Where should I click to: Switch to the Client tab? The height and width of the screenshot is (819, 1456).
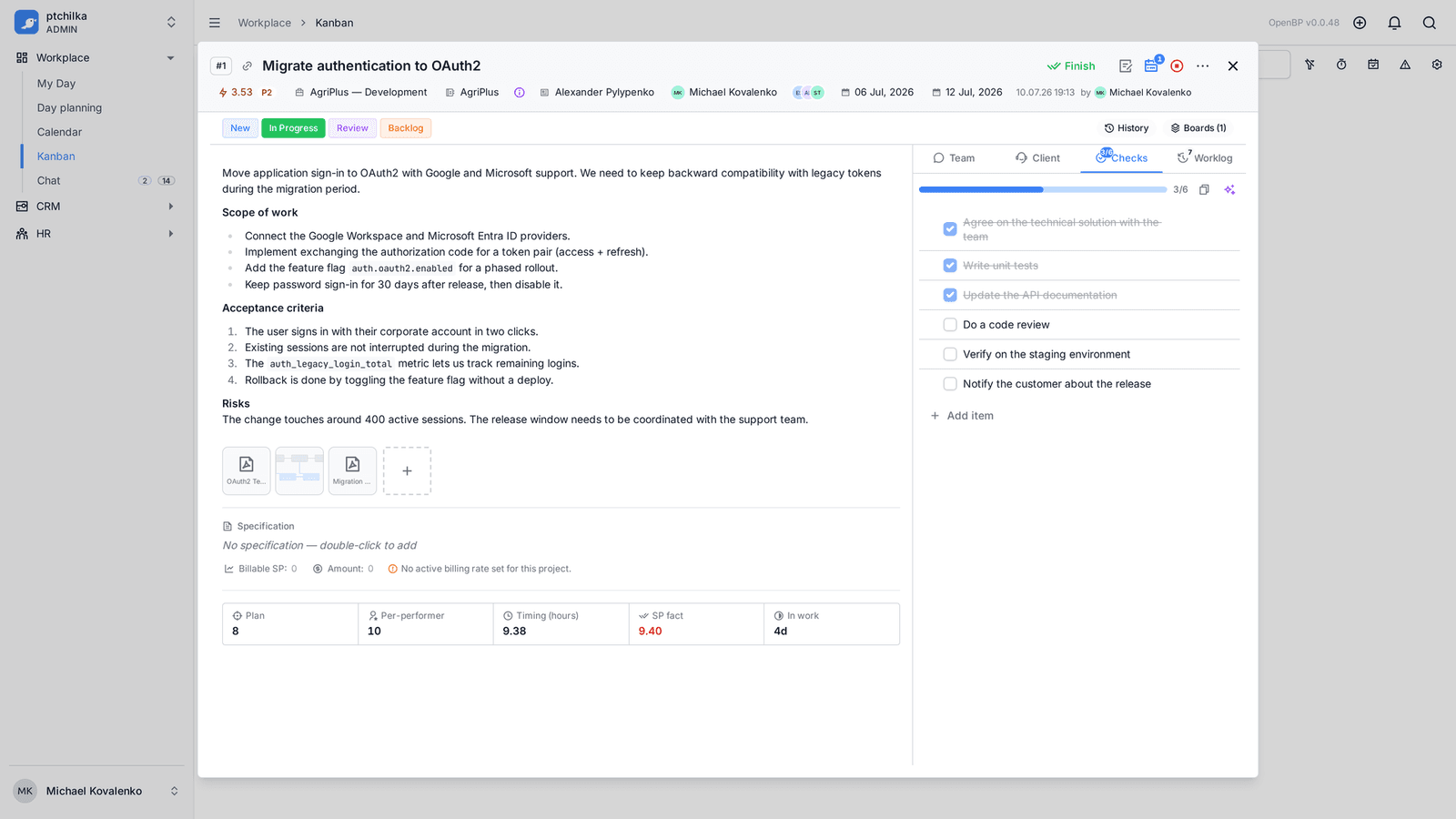1038,158
